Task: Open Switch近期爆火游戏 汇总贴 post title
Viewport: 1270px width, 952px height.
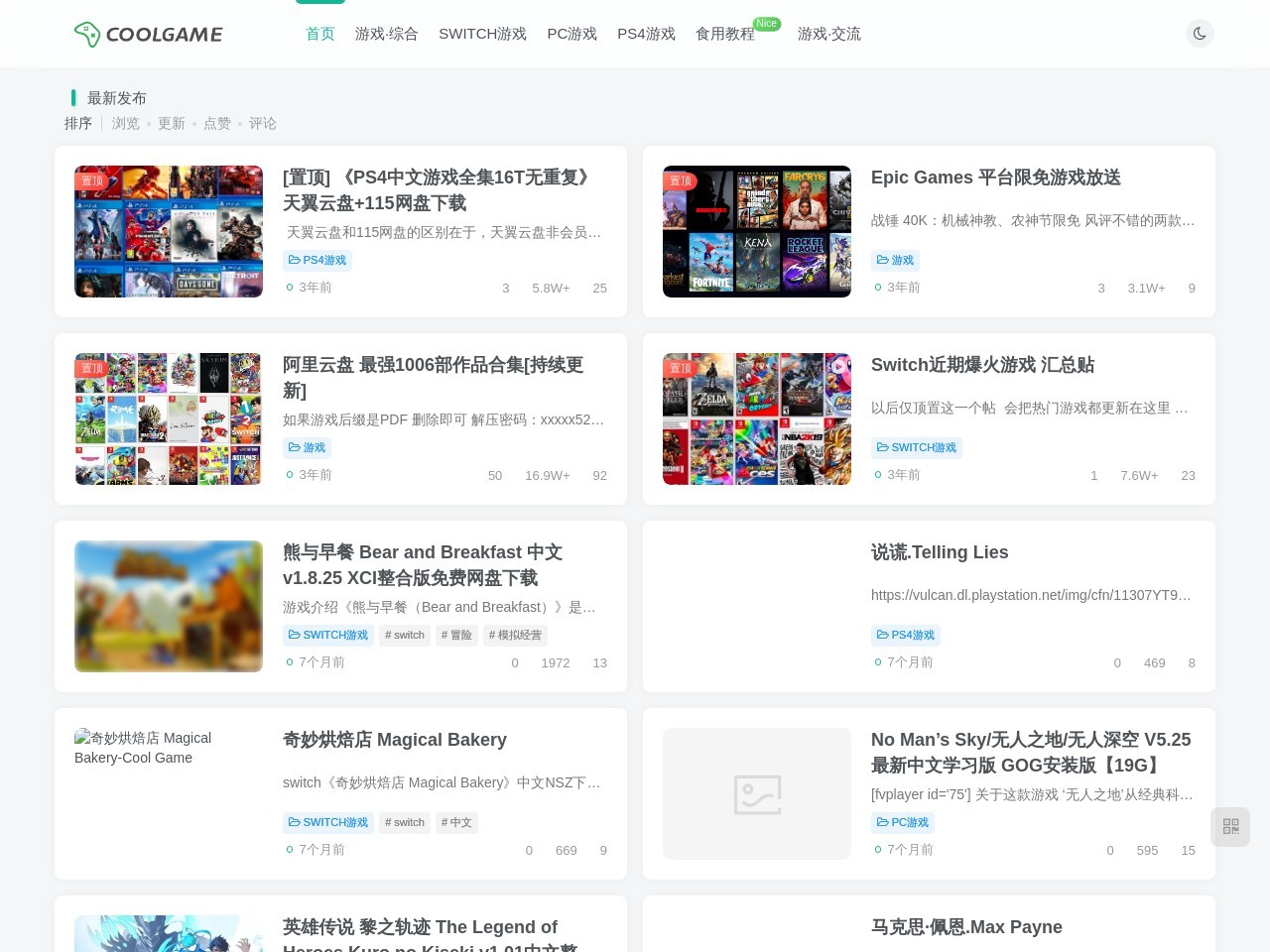Action: click(x=982, y=365)
